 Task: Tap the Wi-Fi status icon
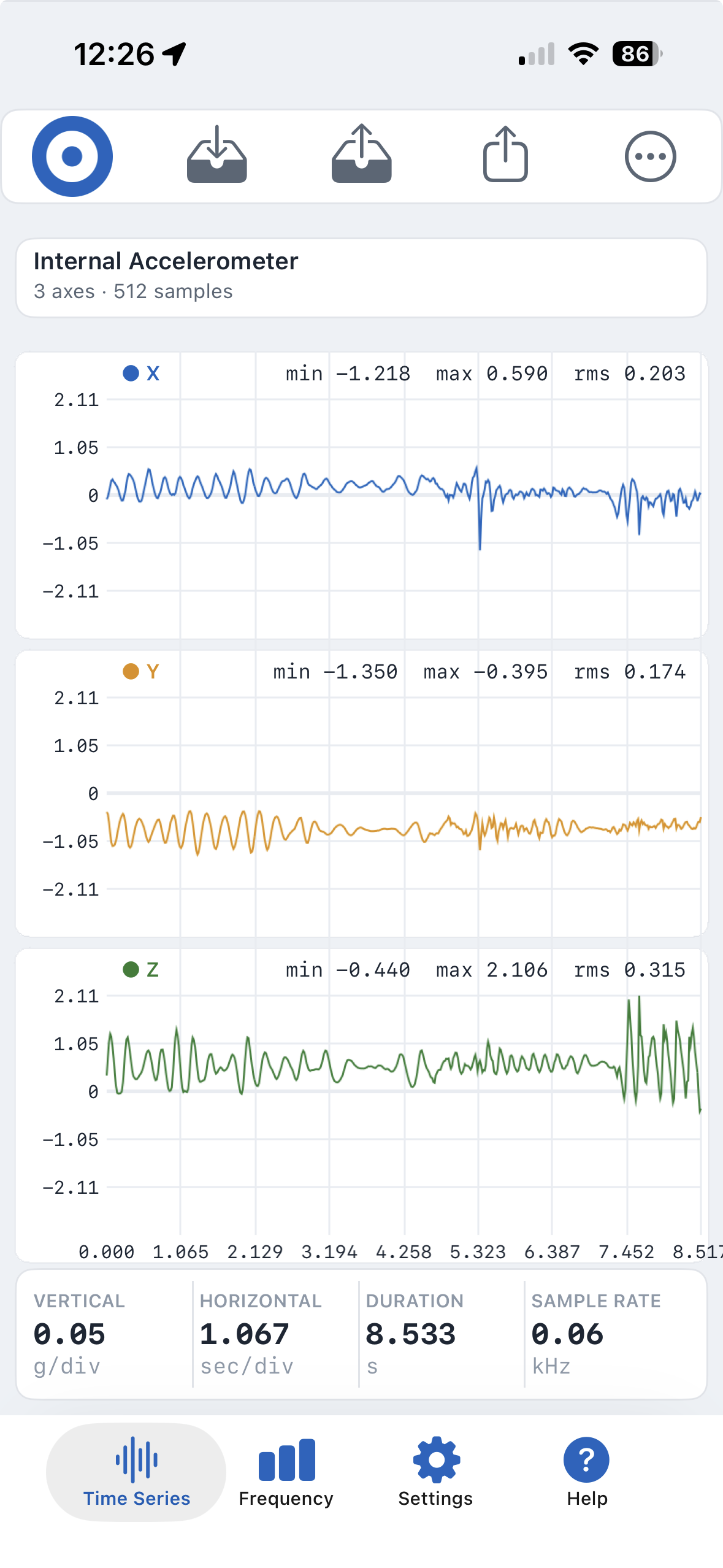(584, 54)
